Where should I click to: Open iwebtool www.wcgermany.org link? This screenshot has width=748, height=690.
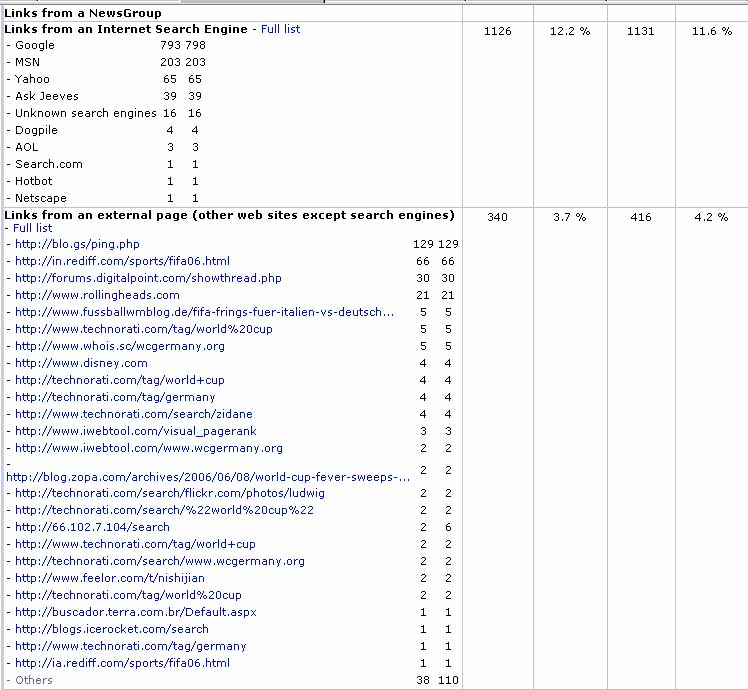click(149, 448)
